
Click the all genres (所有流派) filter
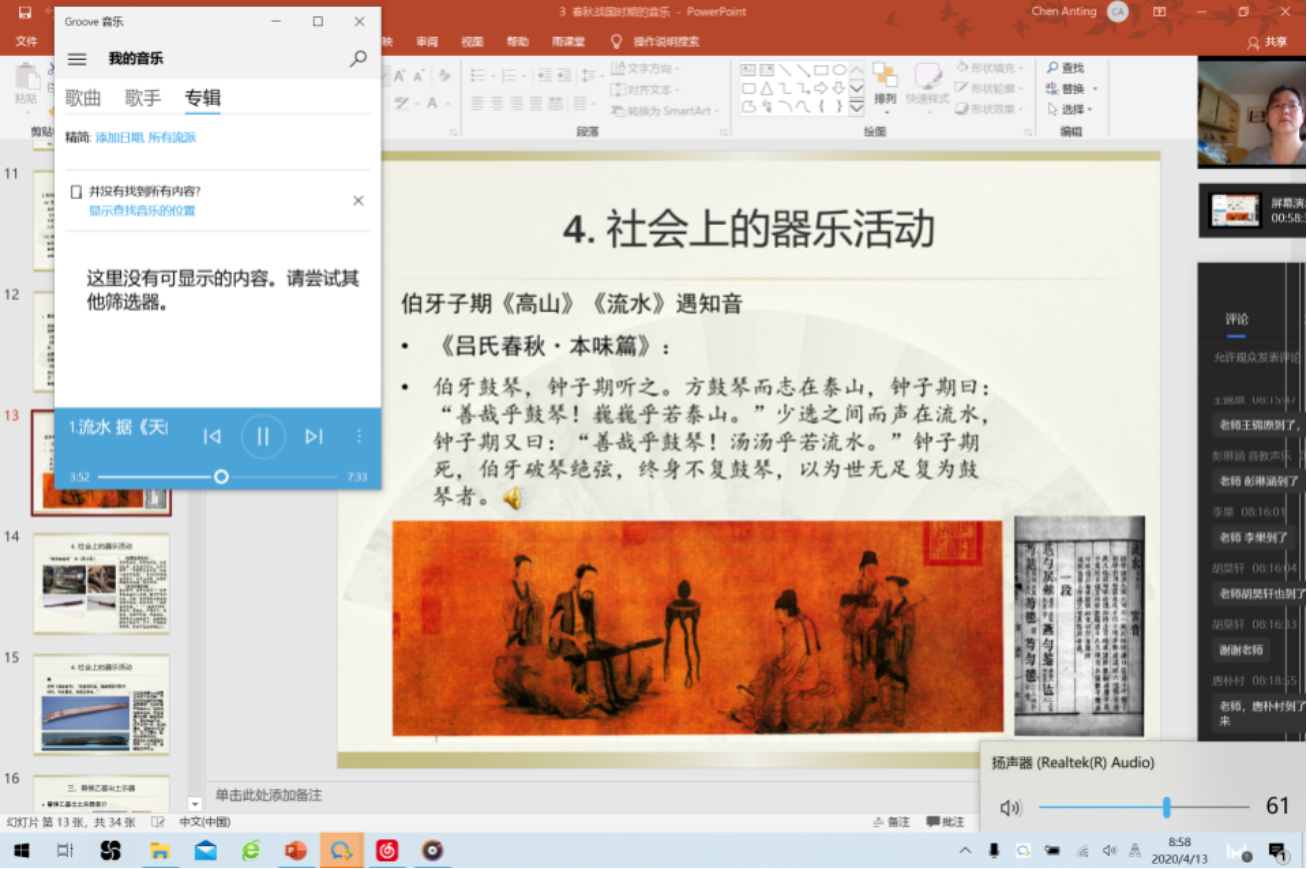(x=172, y=137)
